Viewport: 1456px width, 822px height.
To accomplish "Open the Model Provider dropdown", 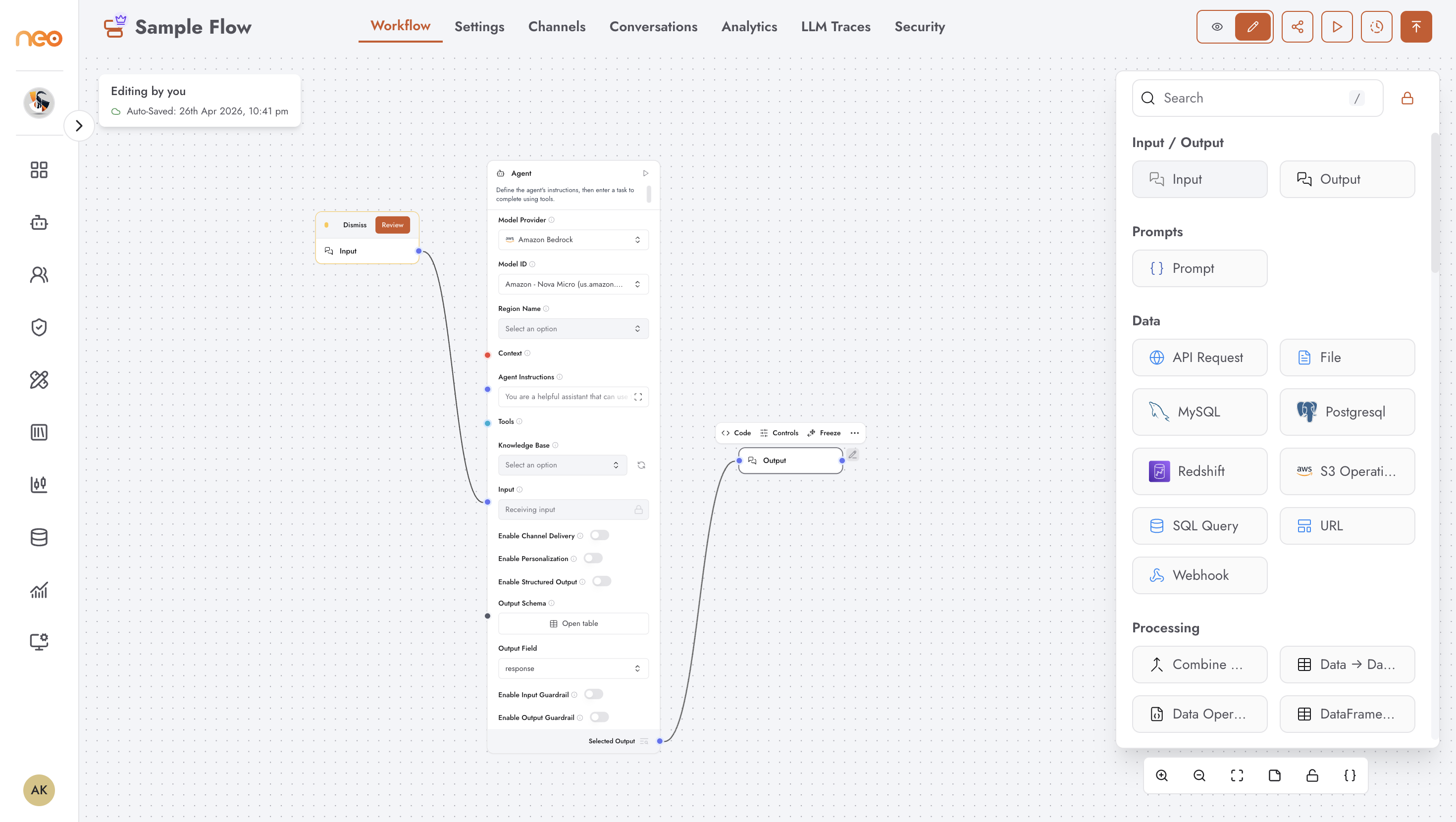I will [573, 240].
